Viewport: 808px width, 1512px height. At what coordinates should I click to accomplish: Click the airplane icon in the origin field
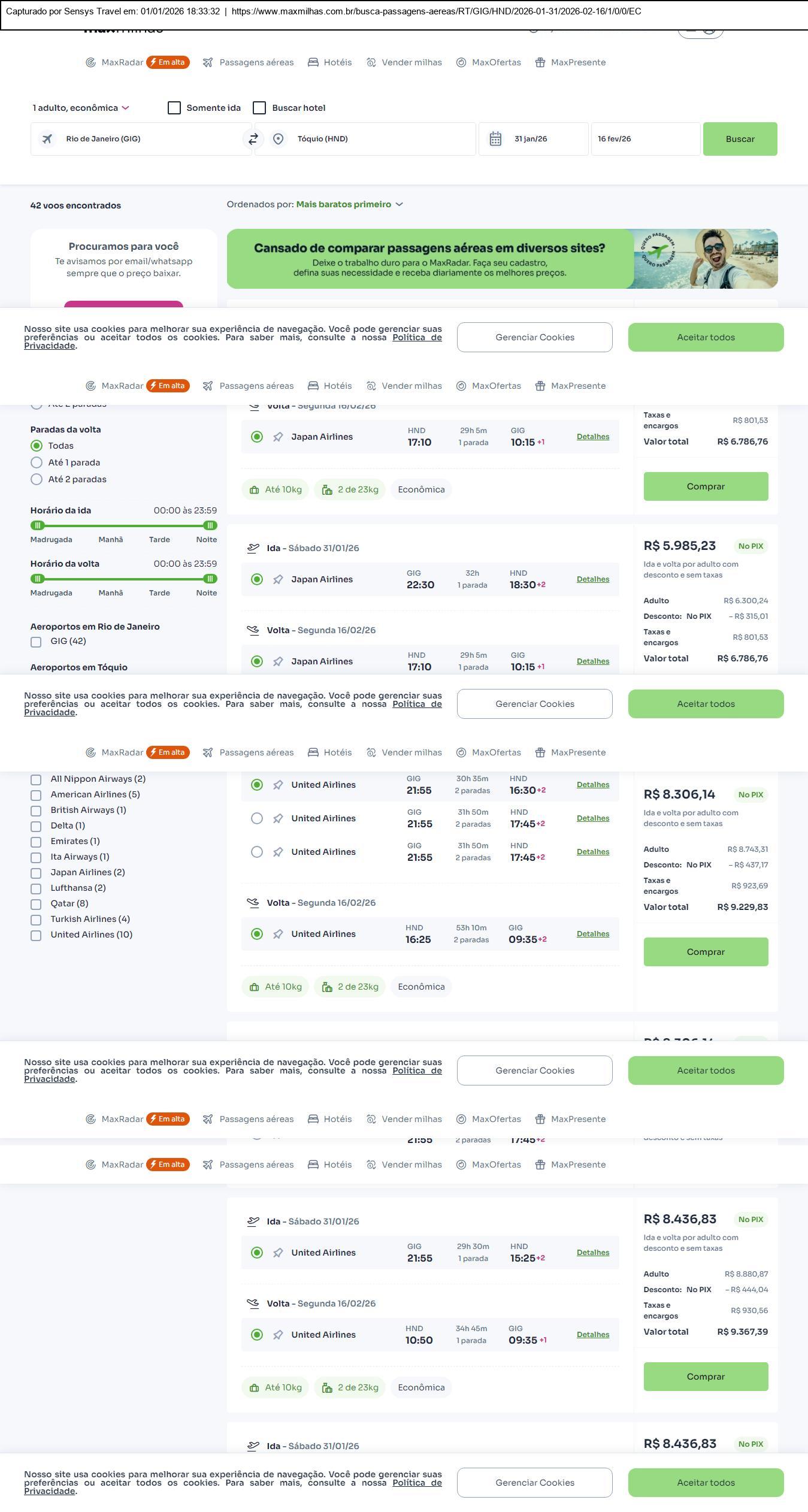(47, 139)
